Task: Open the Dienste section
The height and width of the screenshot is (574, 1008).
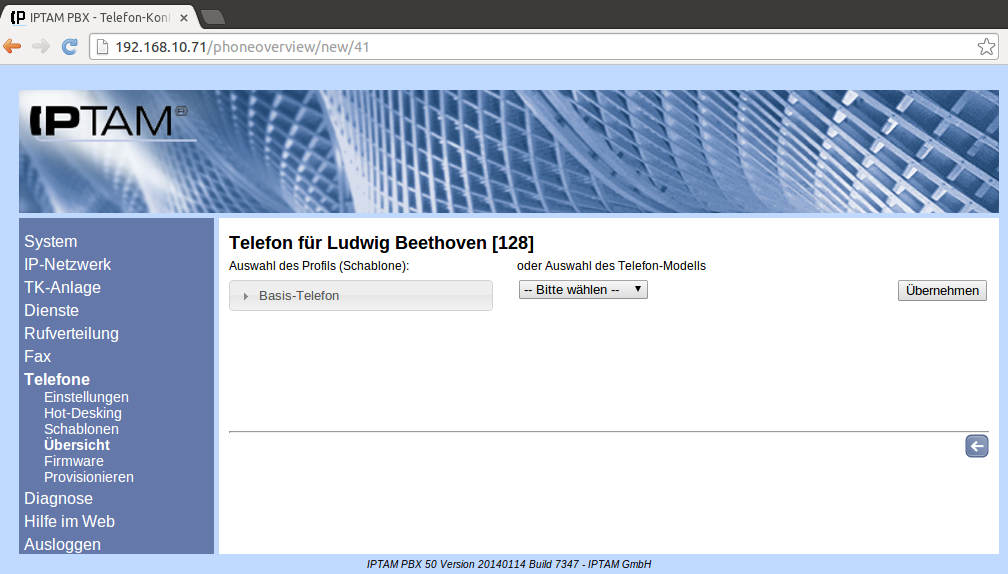Action: click(x=51, y=310)
